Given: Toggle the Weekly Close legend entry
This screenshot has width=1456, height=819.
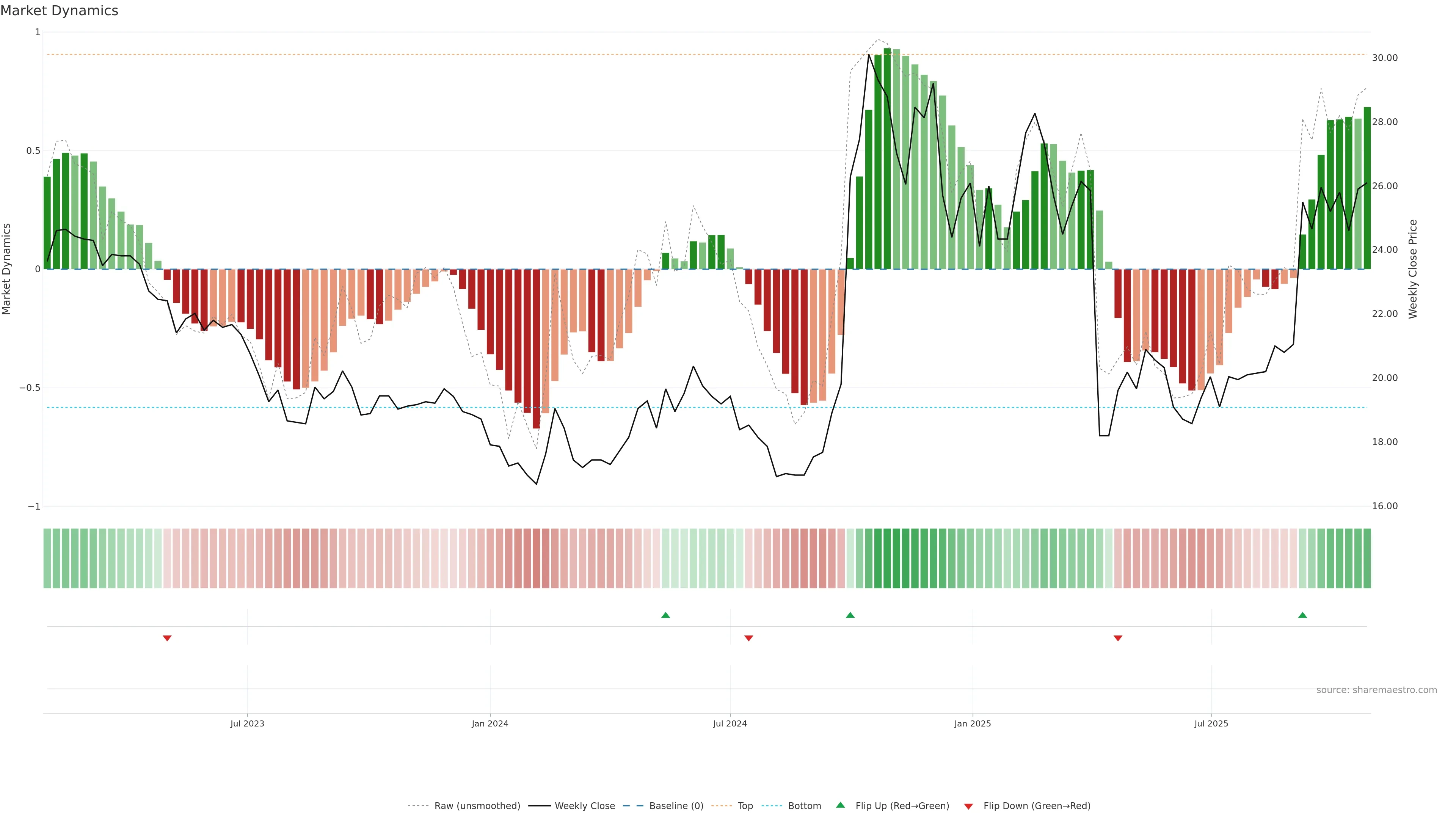Looking at the screenshot, I should pos(584,806).
